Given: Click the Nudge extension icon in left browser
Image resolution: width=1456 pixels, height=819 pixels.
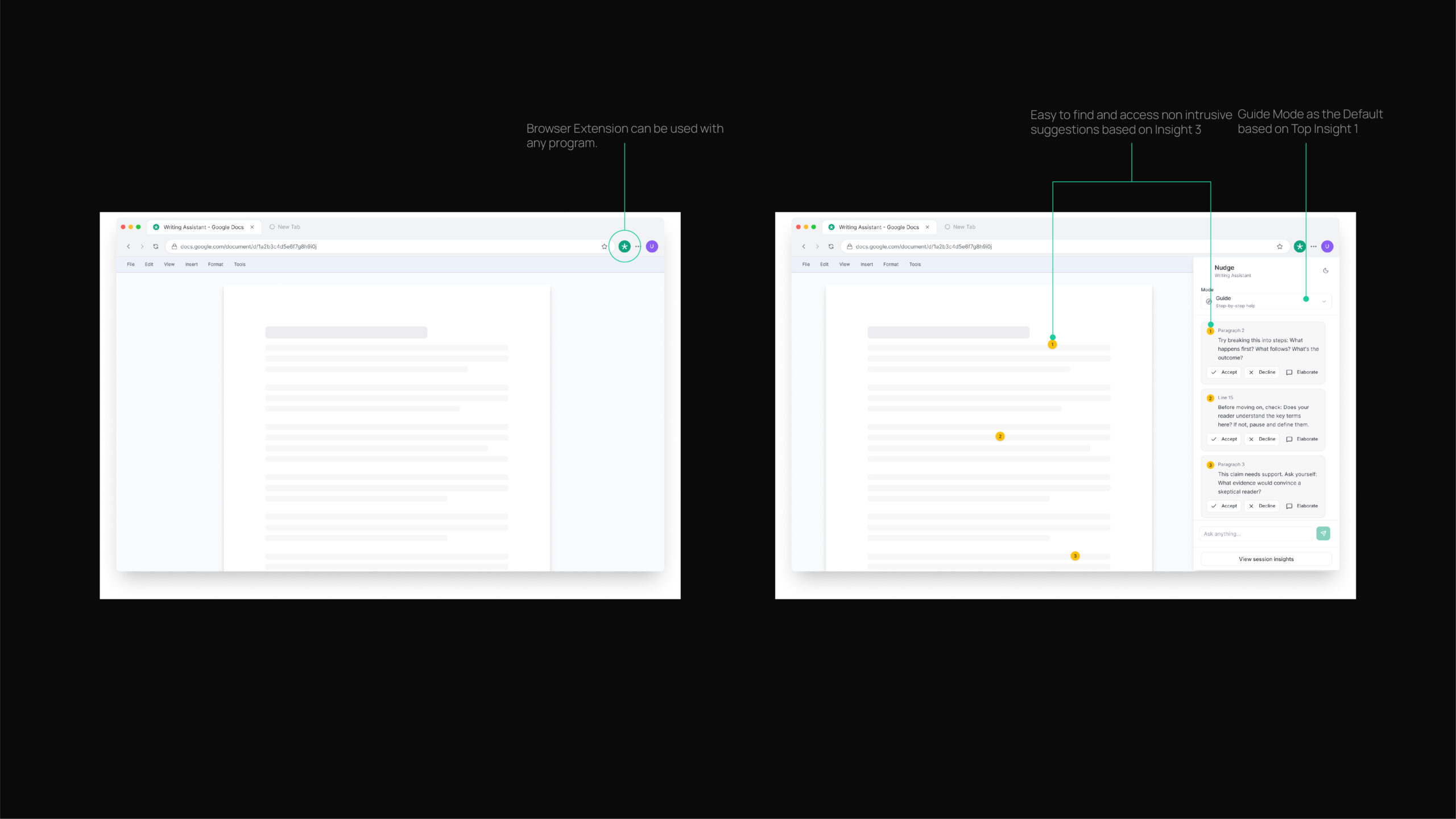Looking at the screenshot, I should tap(624, 246).
